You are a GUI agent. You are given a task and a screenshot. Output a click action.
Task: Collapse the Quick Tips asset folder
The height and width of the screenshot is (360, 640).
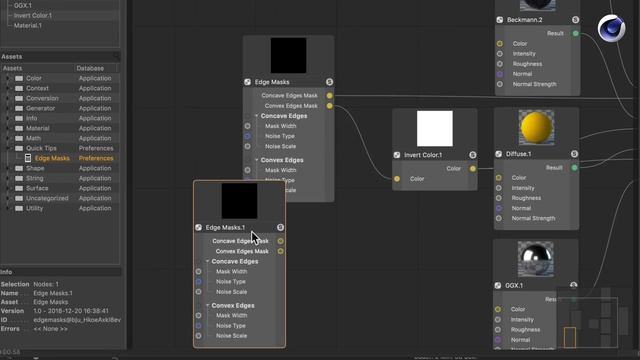pos(8,148)
